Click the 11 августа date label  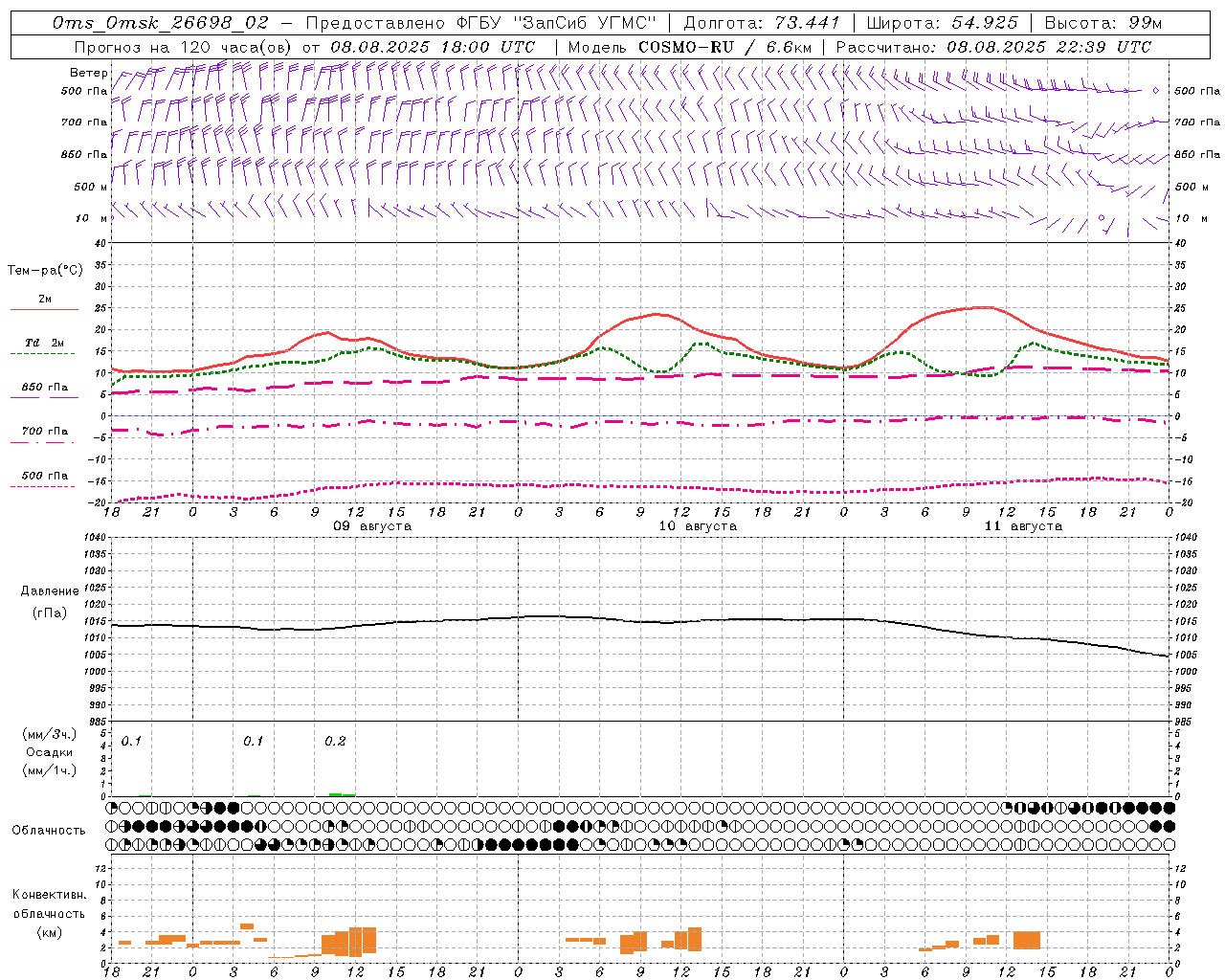[1023, 526]
